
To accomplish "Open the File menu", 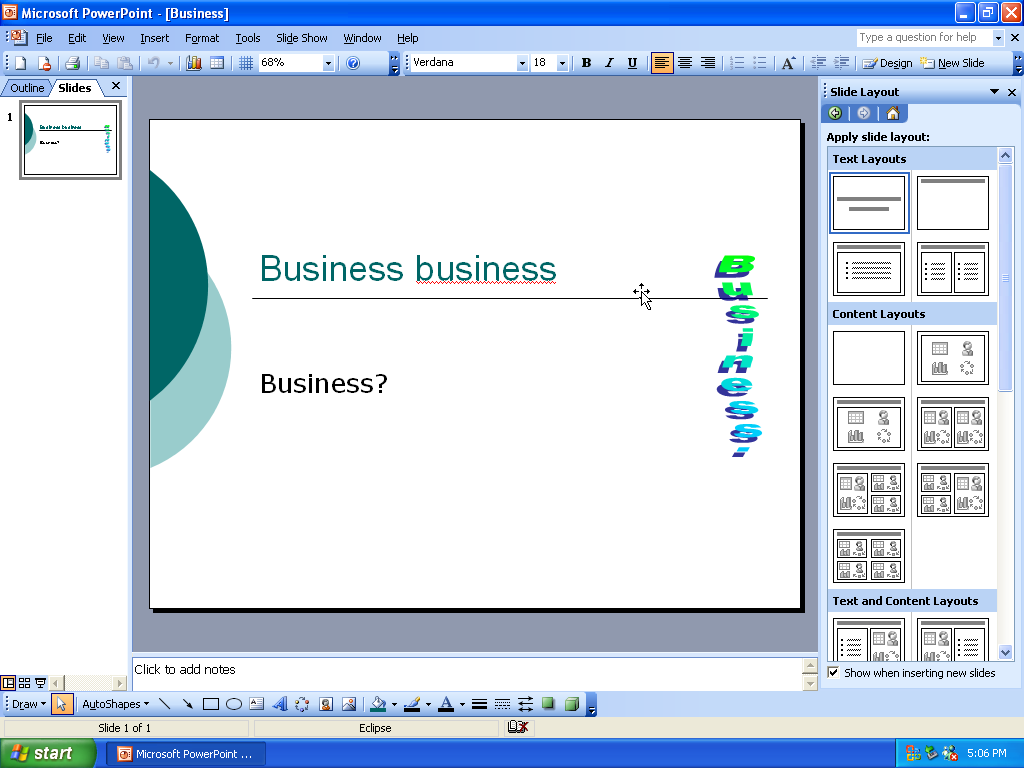I will click(x=44, y=38).
